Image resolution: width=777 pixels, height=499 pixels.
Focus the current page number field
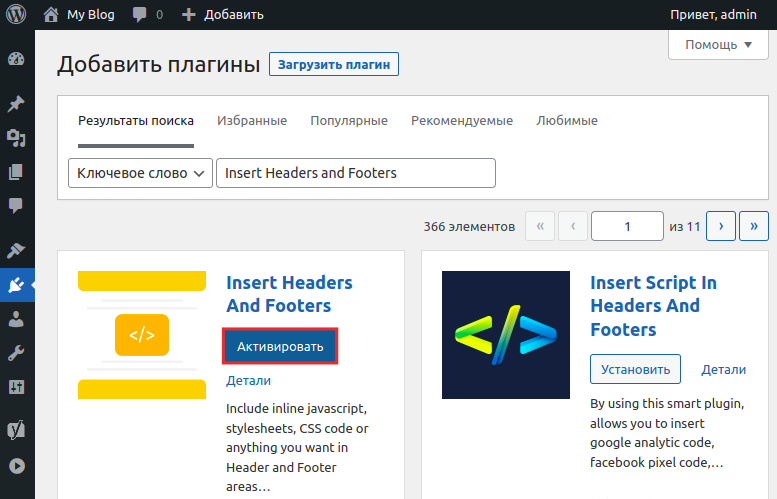coord(627,226)
